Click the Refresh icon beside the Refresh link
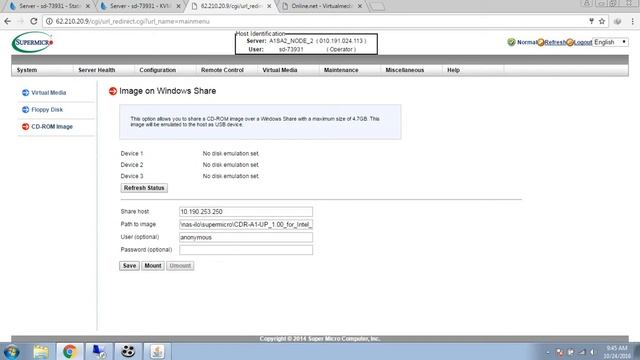 point(541,42)
